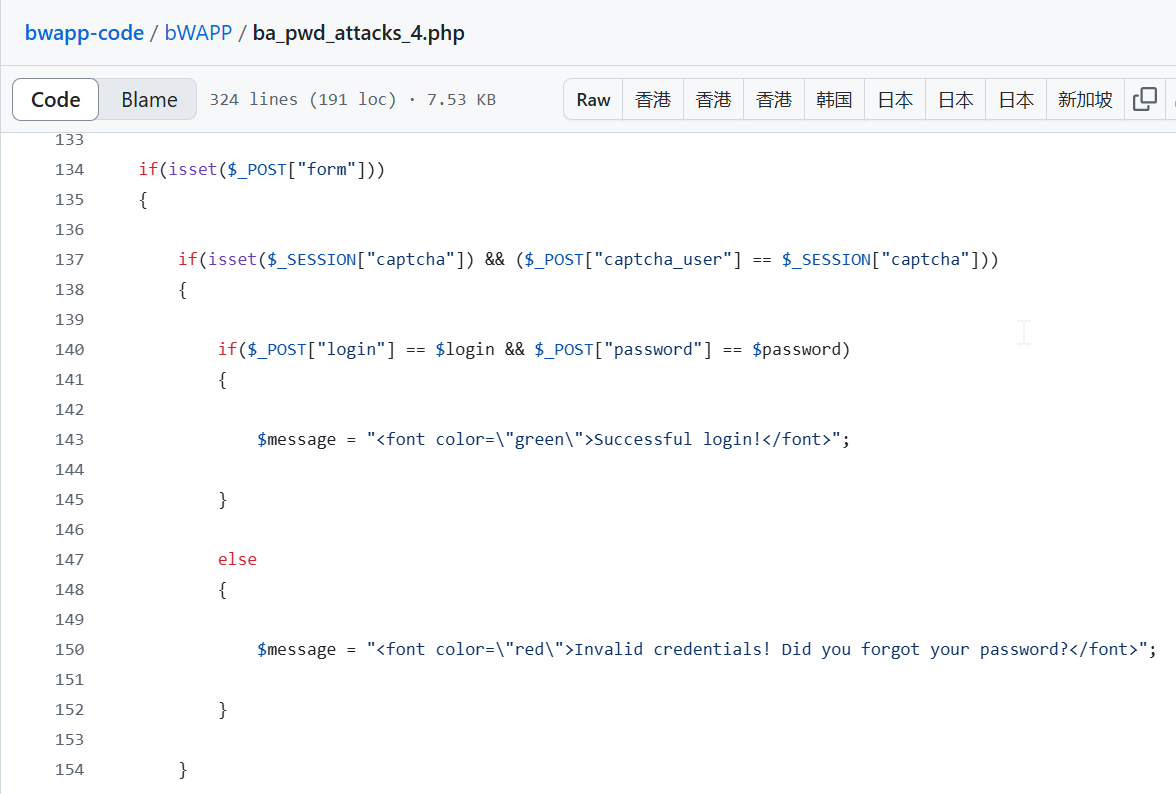
Task: Select line number 134
Action: [70, 169]
